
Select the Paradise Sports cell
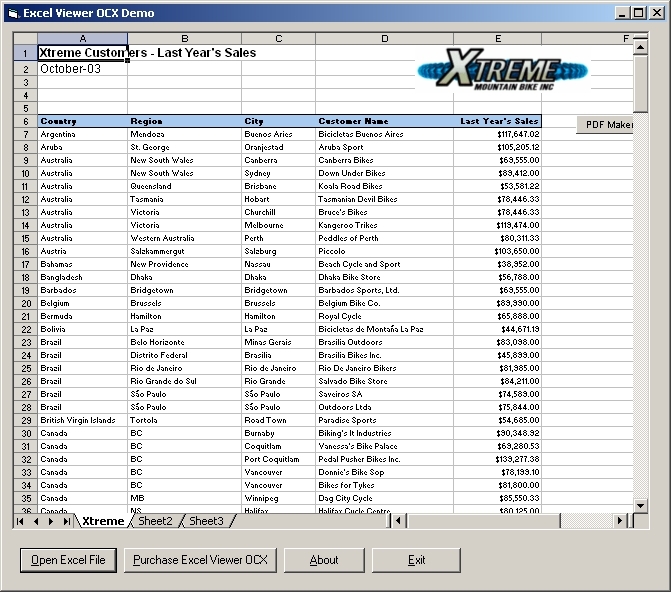(x=384, y=420)
